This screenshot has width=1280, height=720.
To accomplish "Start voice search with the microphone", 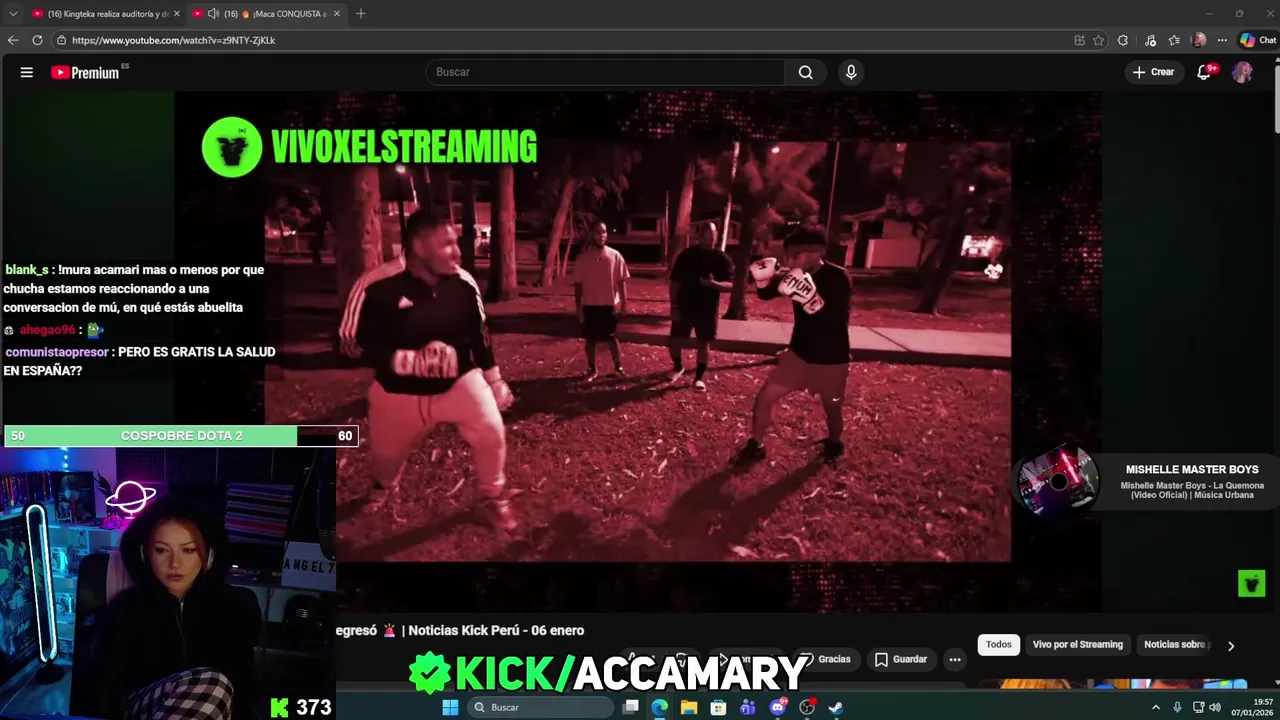I will click(851, 72).
